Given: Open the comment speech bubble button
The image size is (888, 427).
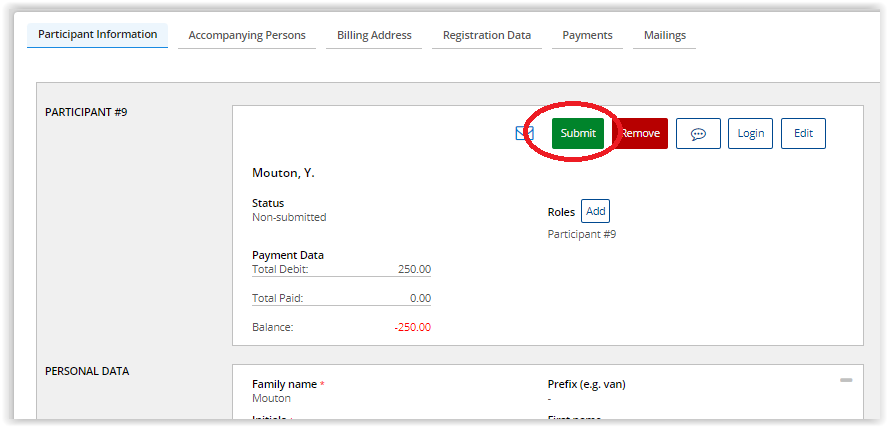Looking at the screenshot, I should (698, 134).
